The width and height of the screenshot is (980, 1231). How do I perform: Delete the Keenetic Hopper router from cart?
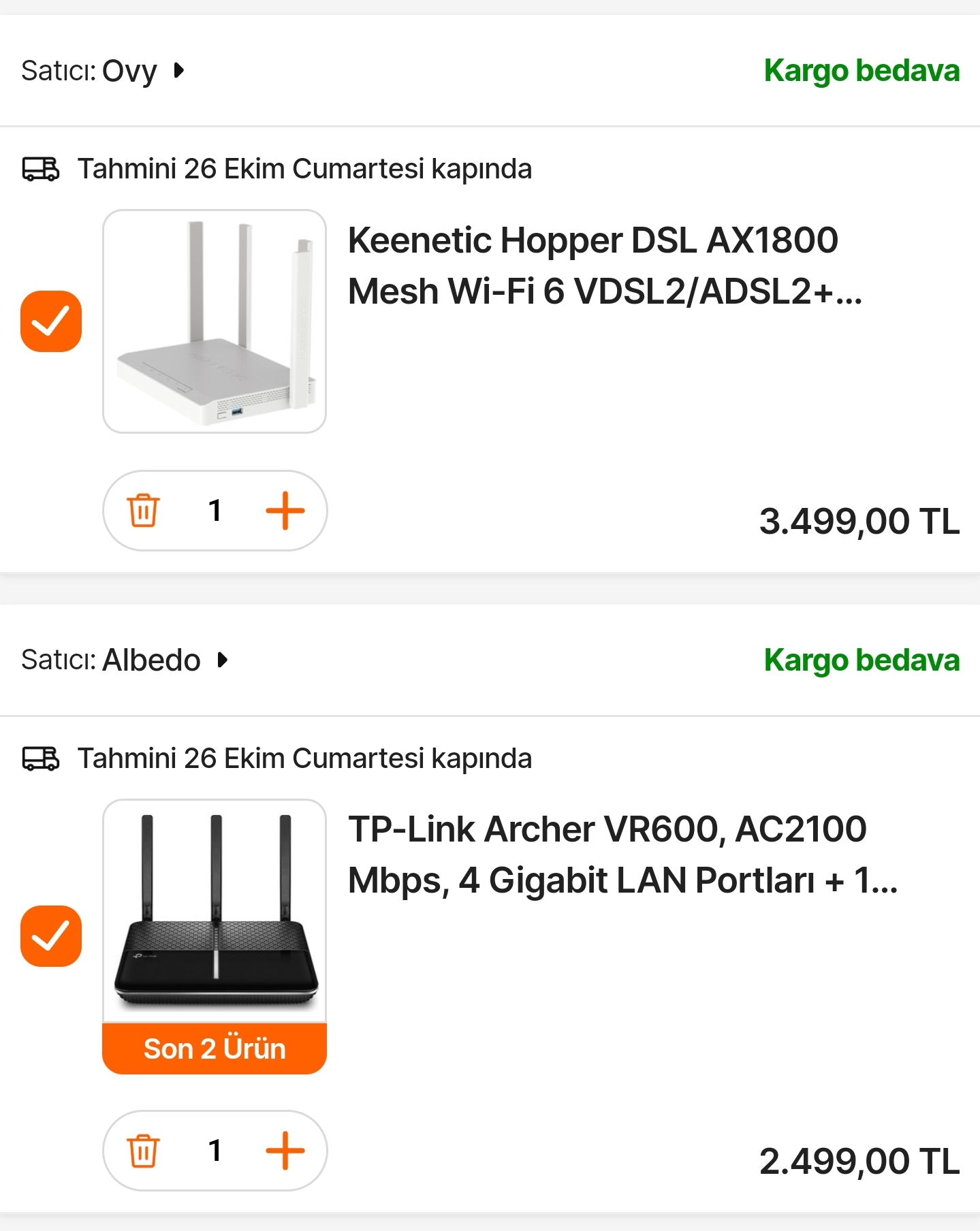pyautogui.click(x=143, y=511)
